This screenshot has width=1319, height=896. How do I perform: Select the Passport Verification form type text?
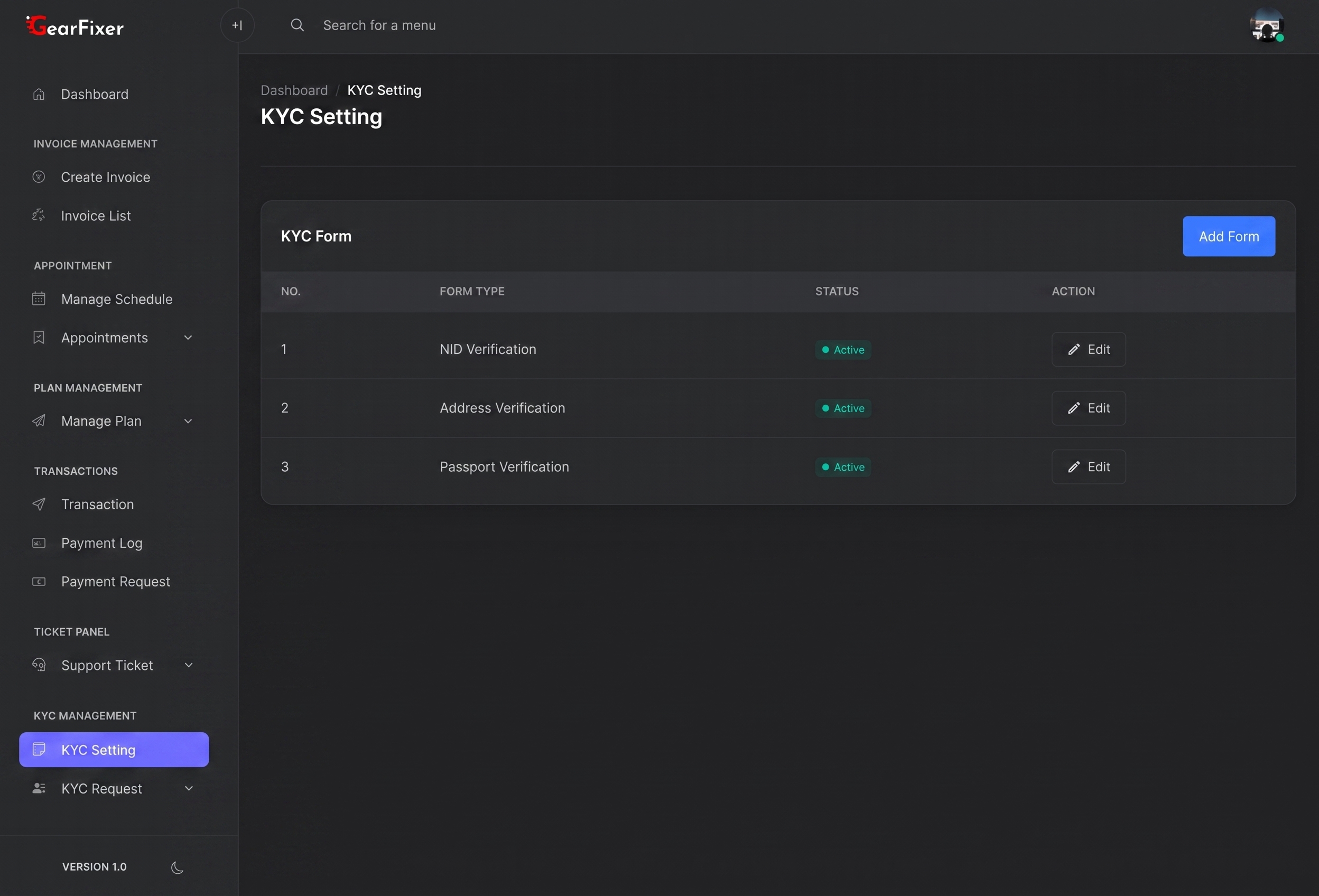[504, 467]
